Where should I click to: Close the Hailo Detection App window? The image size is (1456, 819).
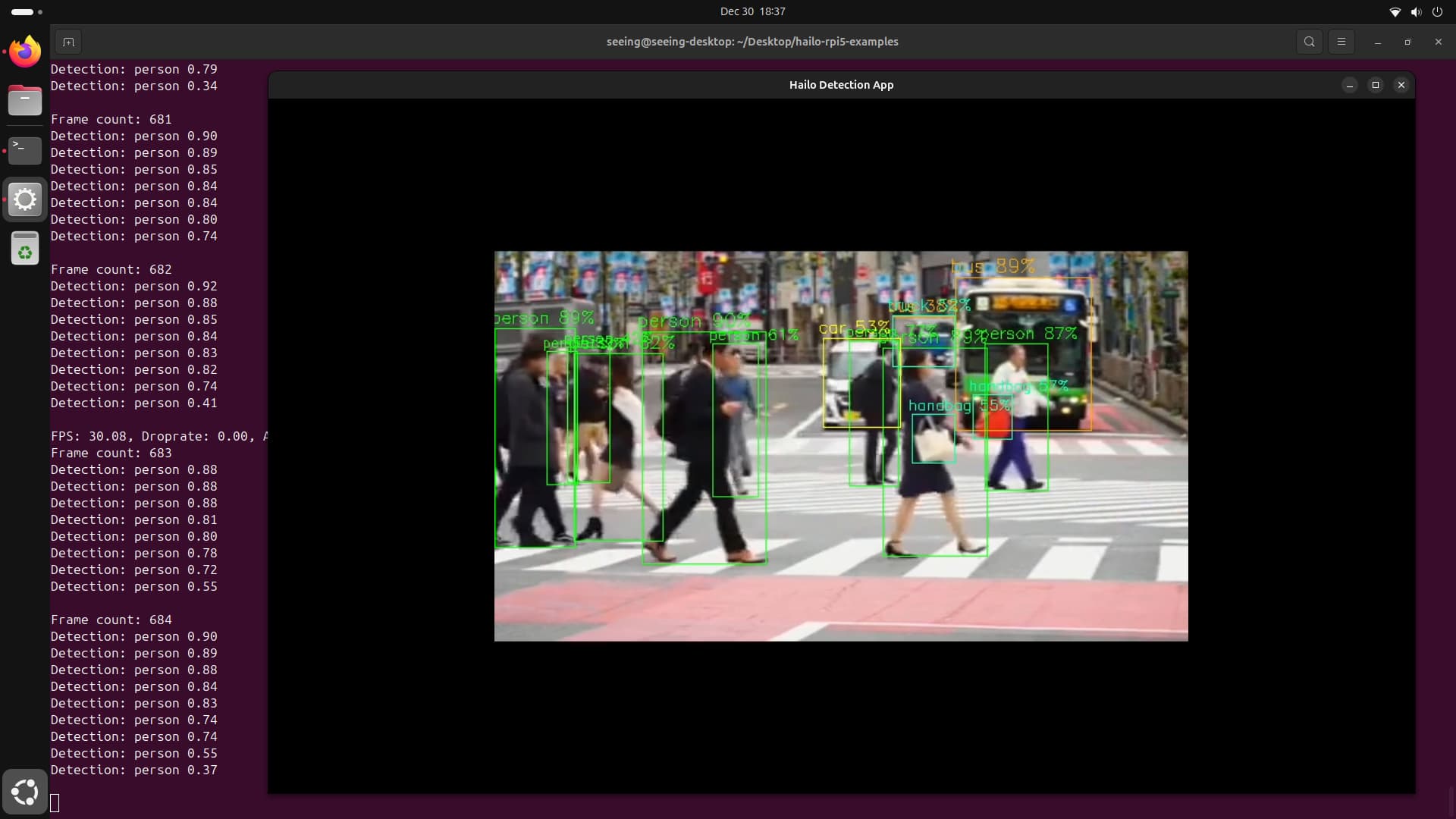tap(1401, 85)
